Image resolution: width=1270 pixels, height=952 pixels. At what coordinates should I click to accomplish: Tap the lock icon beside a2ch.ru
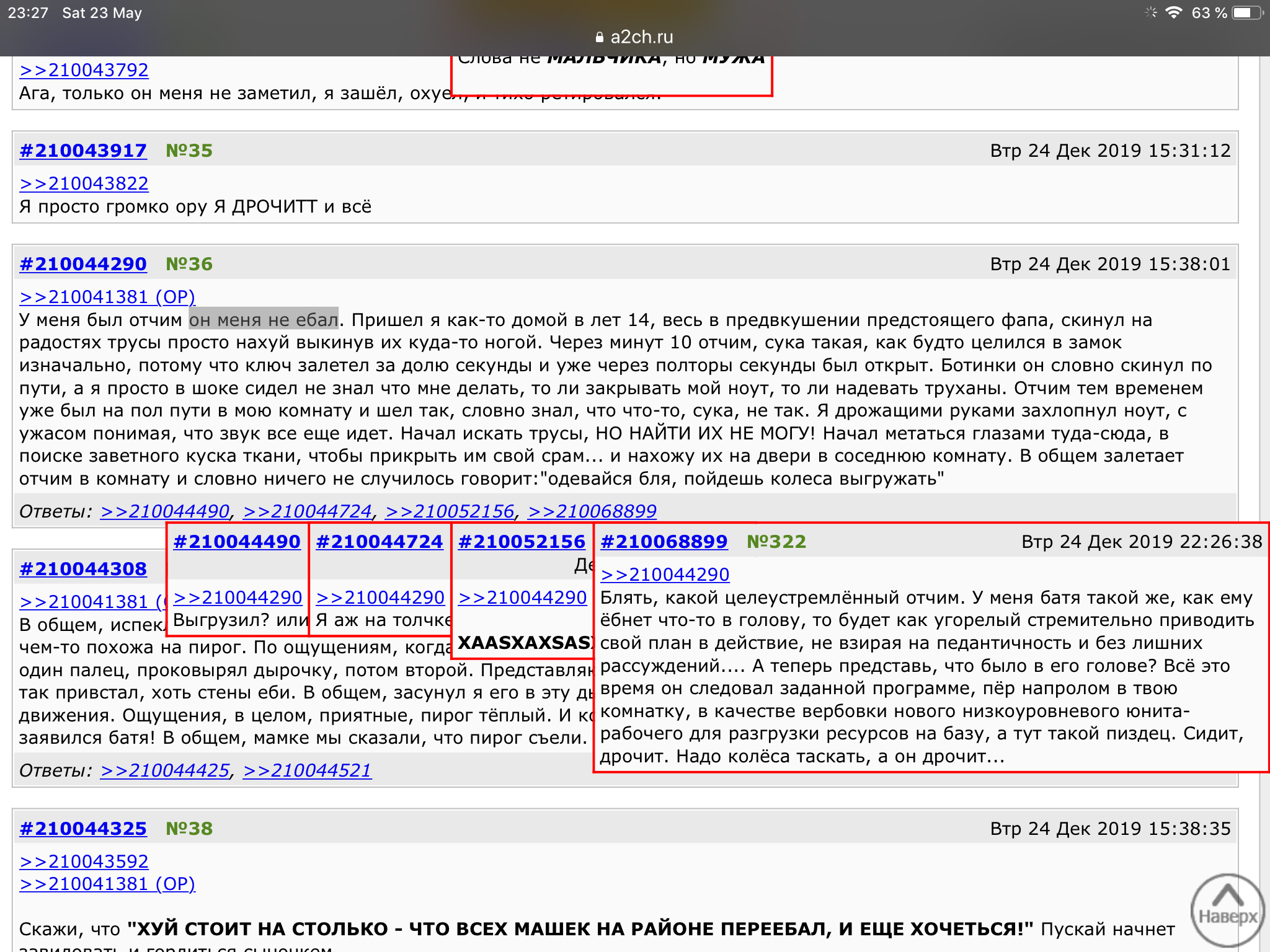coord(599,38)
